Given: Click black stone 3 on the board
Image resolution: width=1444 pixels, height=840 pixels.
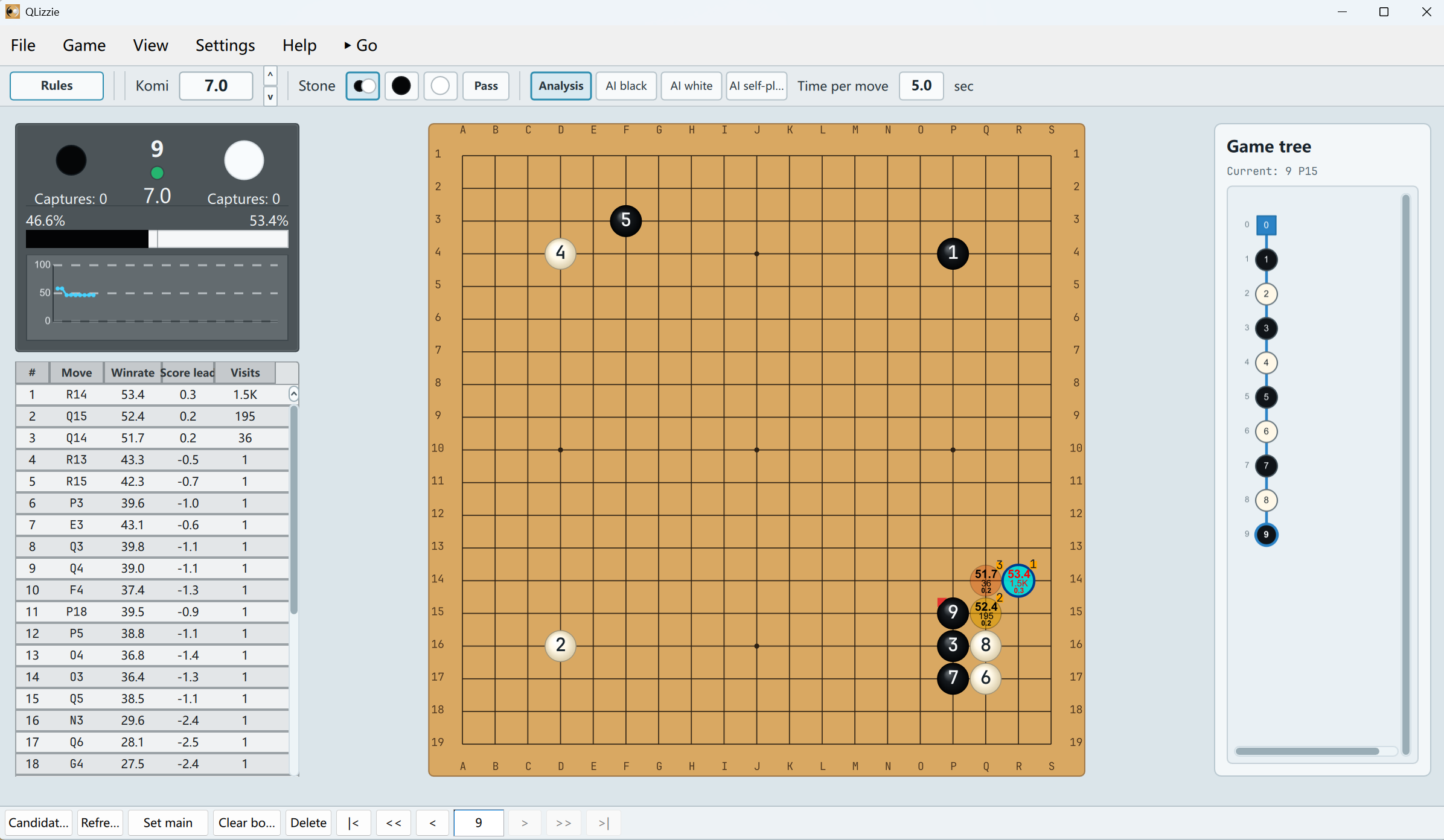Looking at the screenshot, I should coord(953,646).
